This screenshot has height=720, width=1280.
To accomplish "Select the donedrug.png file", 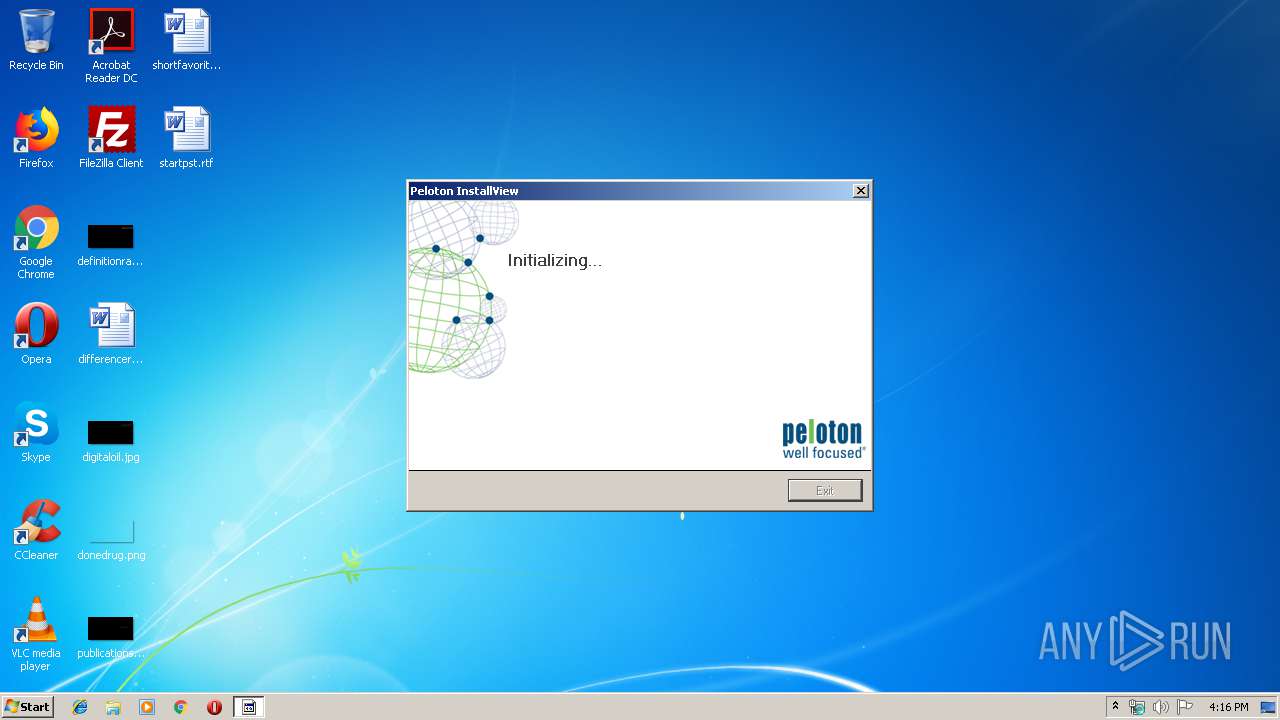I will [111, 538].
